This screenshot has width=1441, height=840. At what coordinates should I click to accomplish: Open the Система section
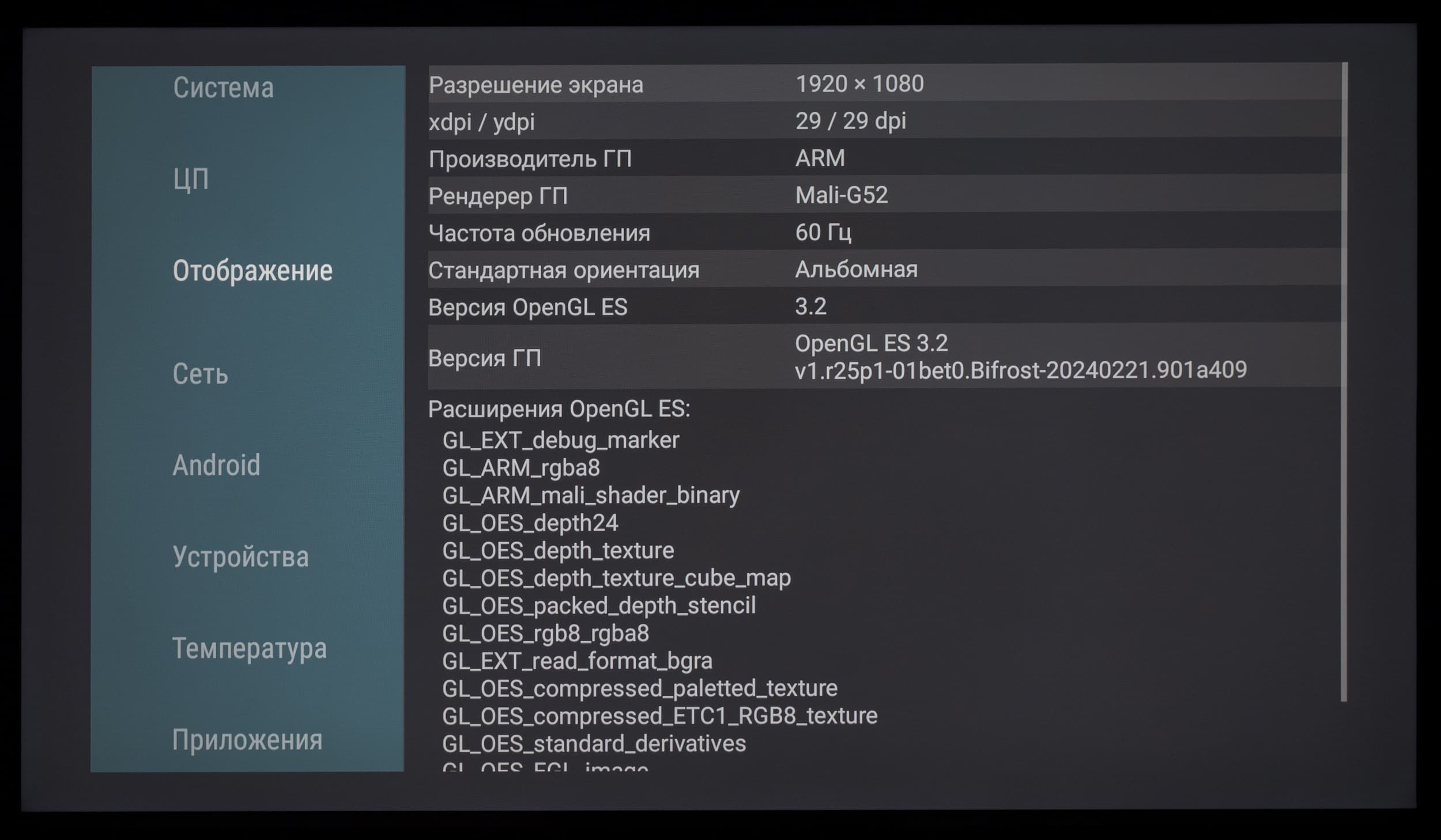pyautogui.click(x=224, y=88)
